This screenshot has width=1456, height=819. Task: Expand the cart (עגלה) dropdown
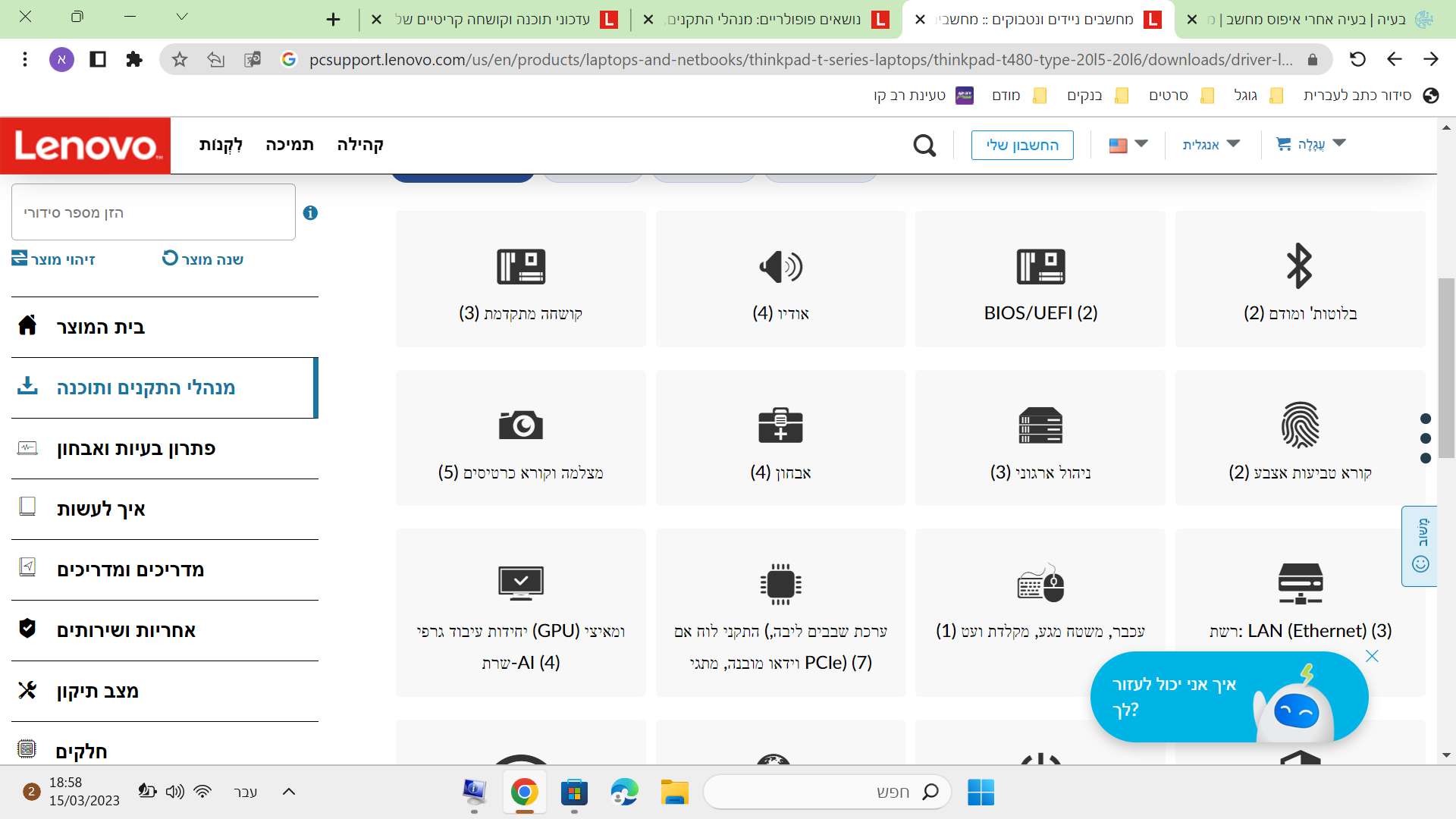coord(1311,144)
